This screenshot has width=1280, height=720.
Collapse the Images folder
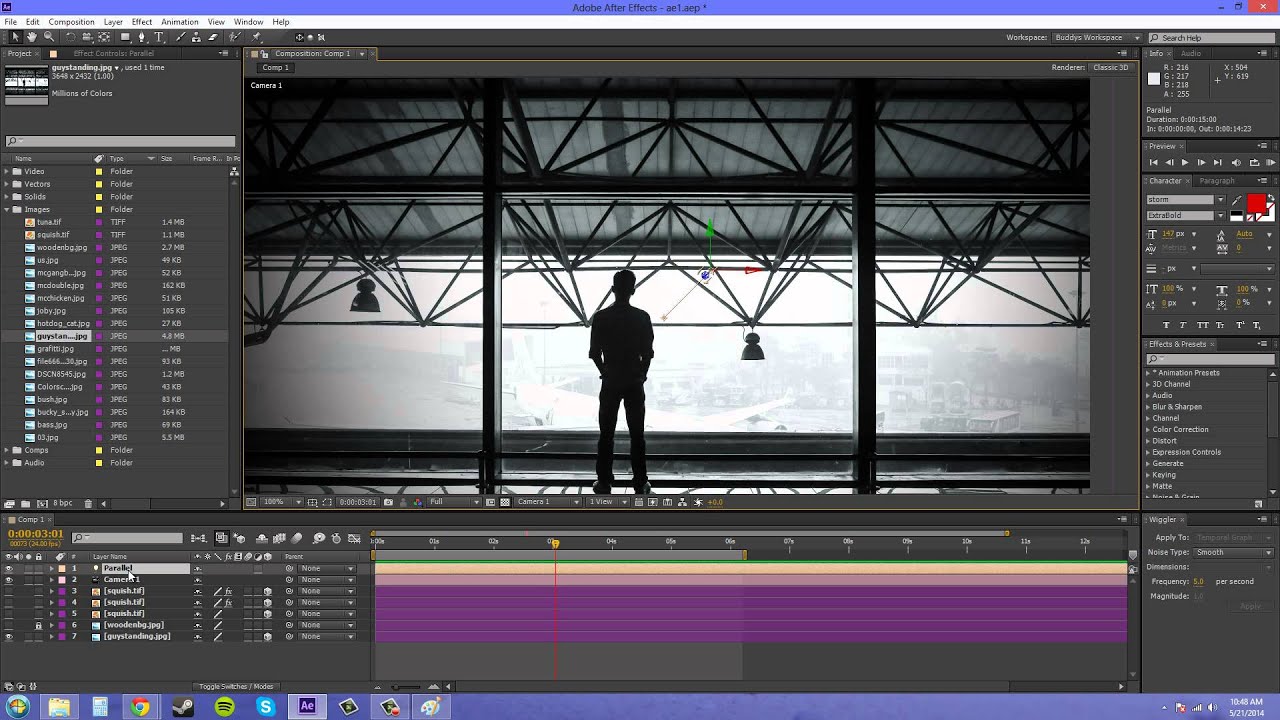point(7,209)
